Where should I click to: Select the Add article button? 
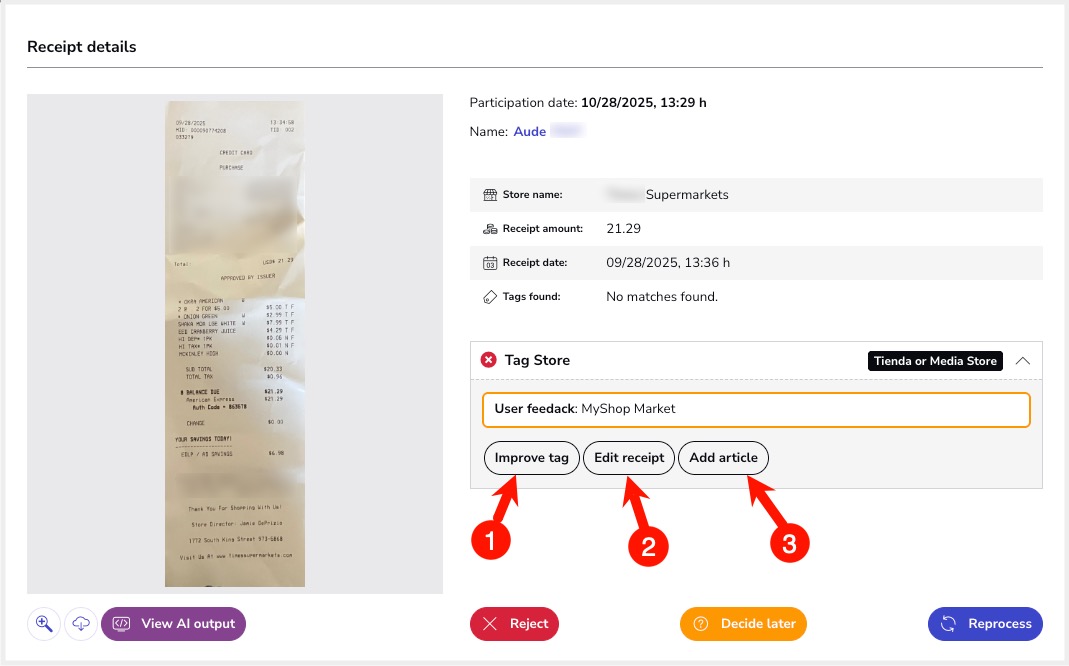coord(723,458)
